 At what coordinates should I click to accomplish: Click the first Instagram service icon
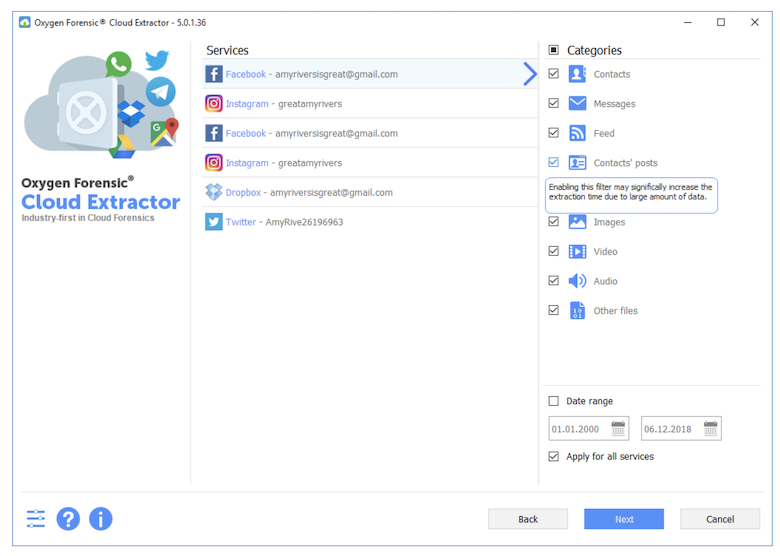click(214, 103)
